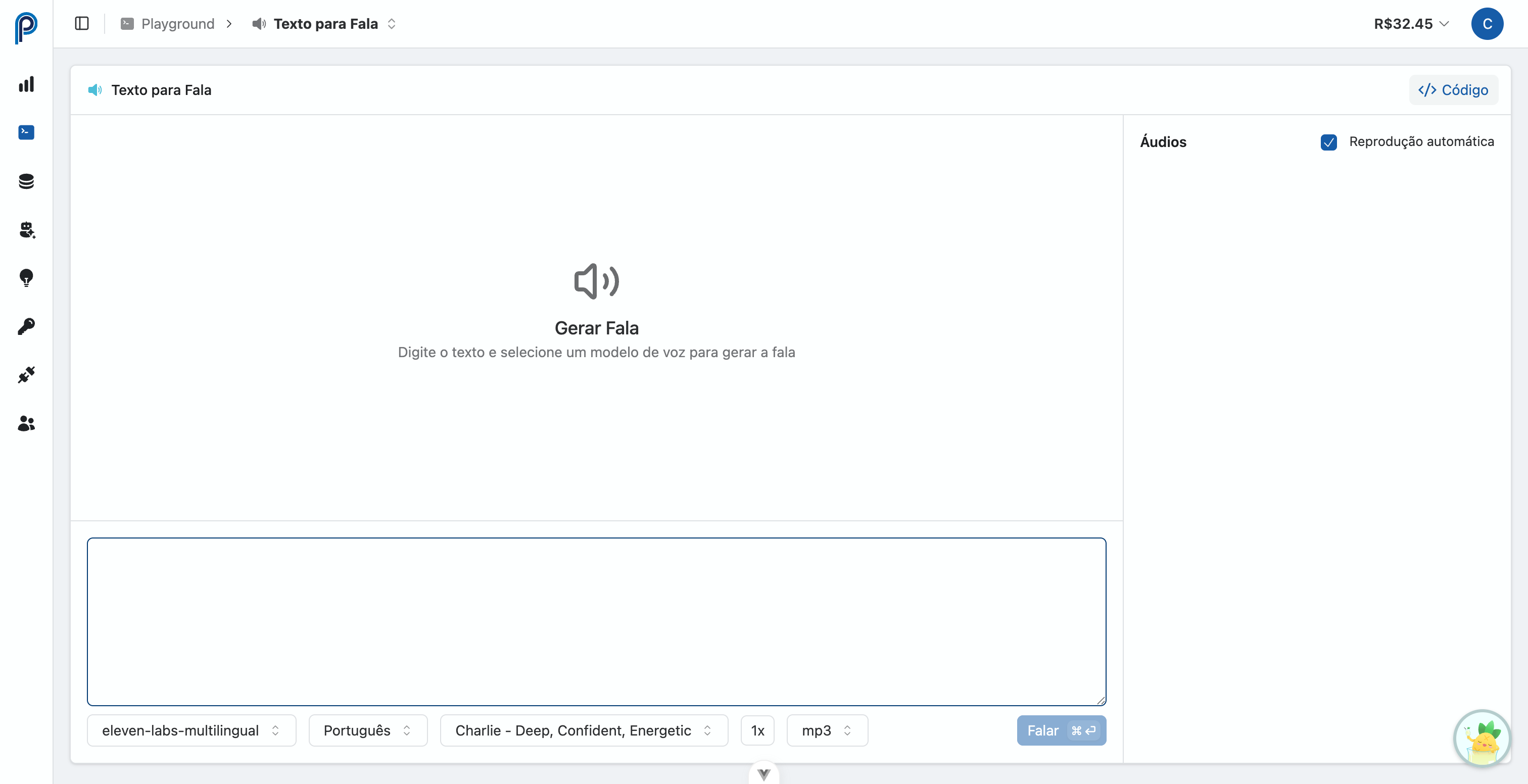1528x784 pixels.
Task: Expand the R$32.45 balance menu
Action: point(1411,24)
